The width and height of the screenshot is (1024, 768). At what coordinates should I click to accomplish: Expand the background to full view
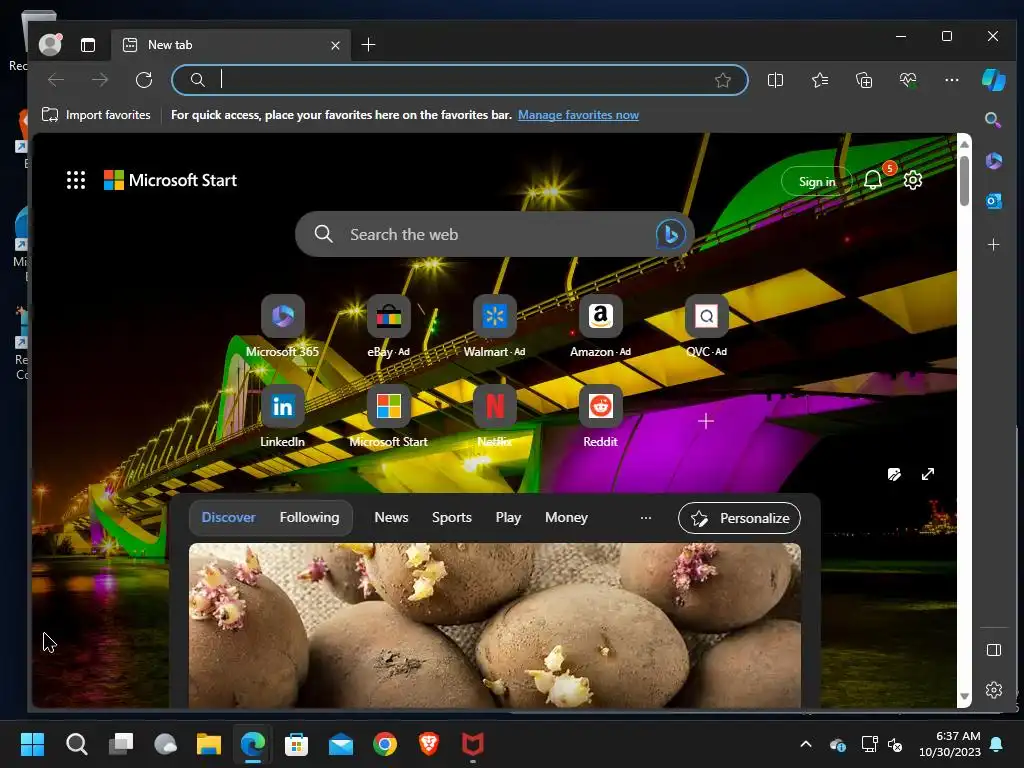tap(927, 474)
